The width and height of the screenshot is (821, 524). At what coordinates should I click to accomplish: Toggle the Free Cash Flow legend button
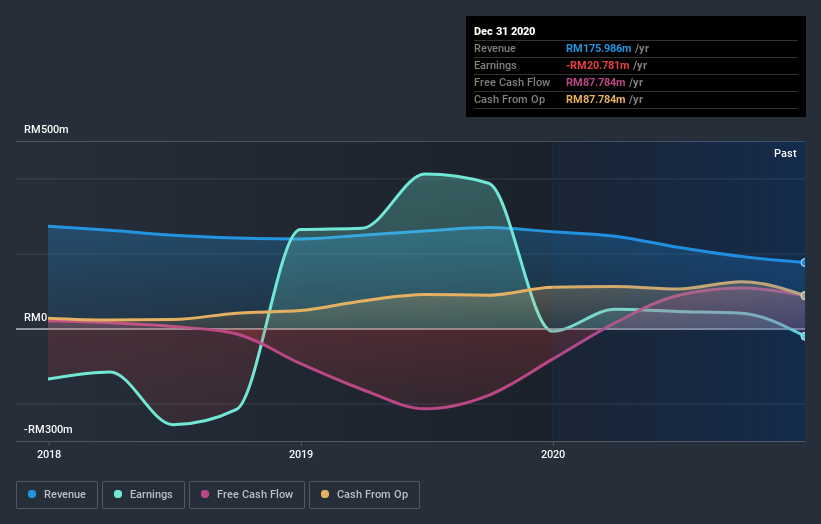point(247,495)
